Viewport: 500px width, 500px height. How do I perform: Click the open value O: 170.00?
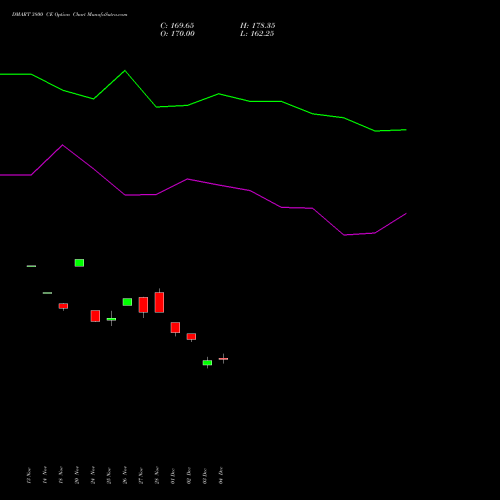(177, 34)
